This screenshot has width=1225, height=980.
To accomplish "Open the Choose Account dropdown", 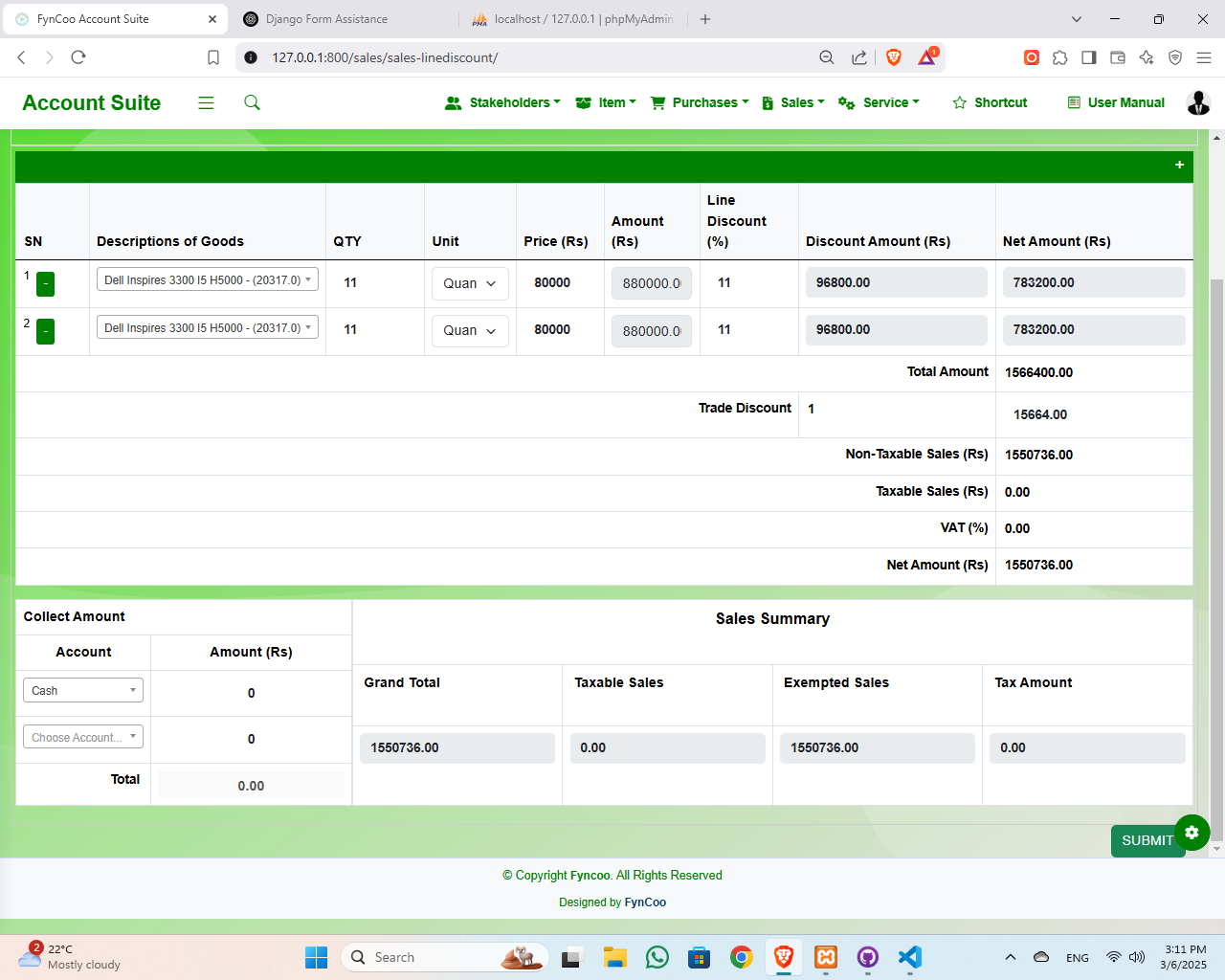I will click(83, 737).
